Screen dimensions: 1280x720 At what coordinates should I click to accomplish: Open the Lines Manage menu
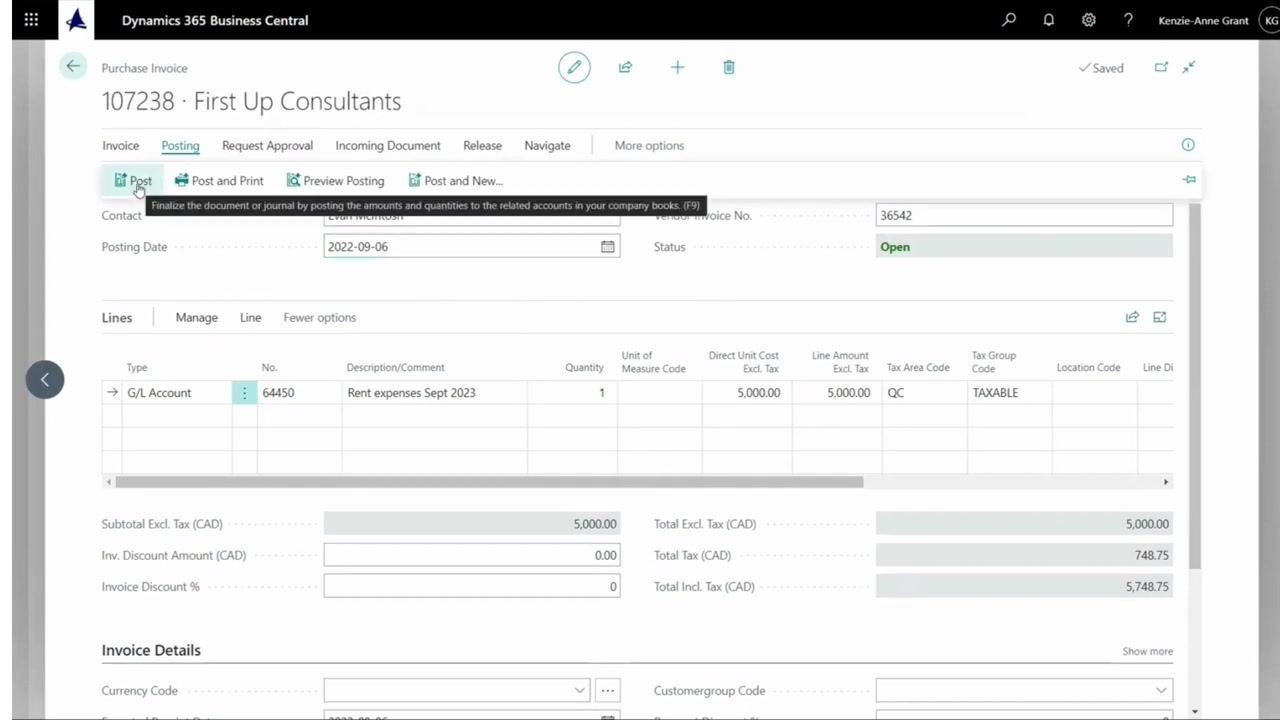click(x=196, y=317)
